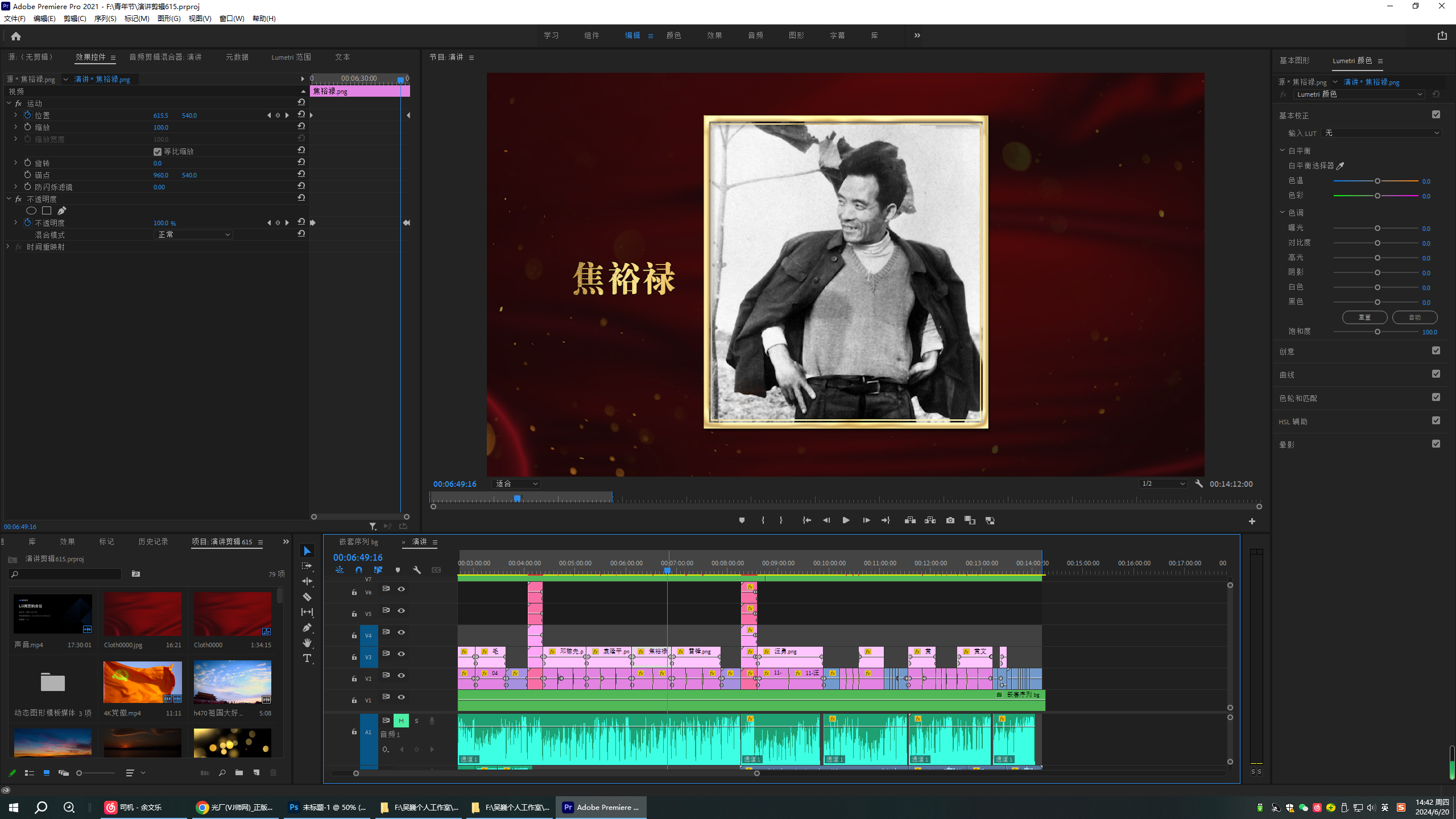Hide track V3 with eye icon
1456x819 pixels.
(x=401, y=654)
